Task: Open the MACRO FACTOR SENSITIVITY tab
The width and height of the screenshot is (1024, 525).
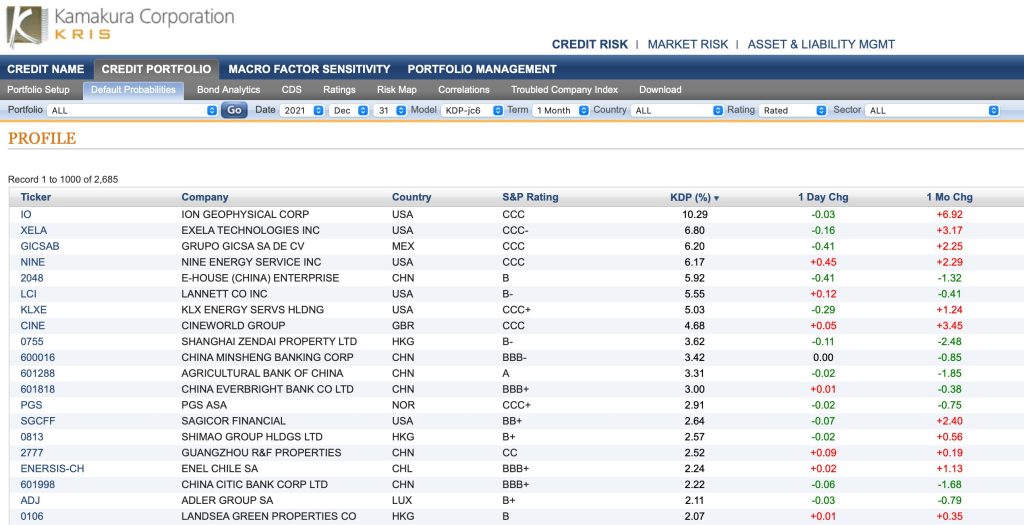Action: pyautogui.click(x=310, y=69)
